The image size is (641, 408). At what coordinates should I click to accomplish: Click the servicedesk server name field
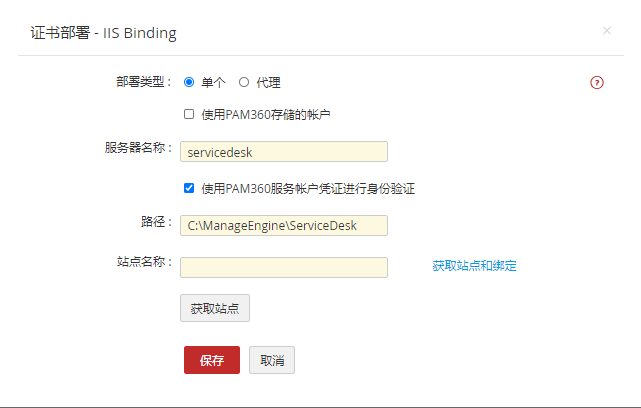click(283, 151)
